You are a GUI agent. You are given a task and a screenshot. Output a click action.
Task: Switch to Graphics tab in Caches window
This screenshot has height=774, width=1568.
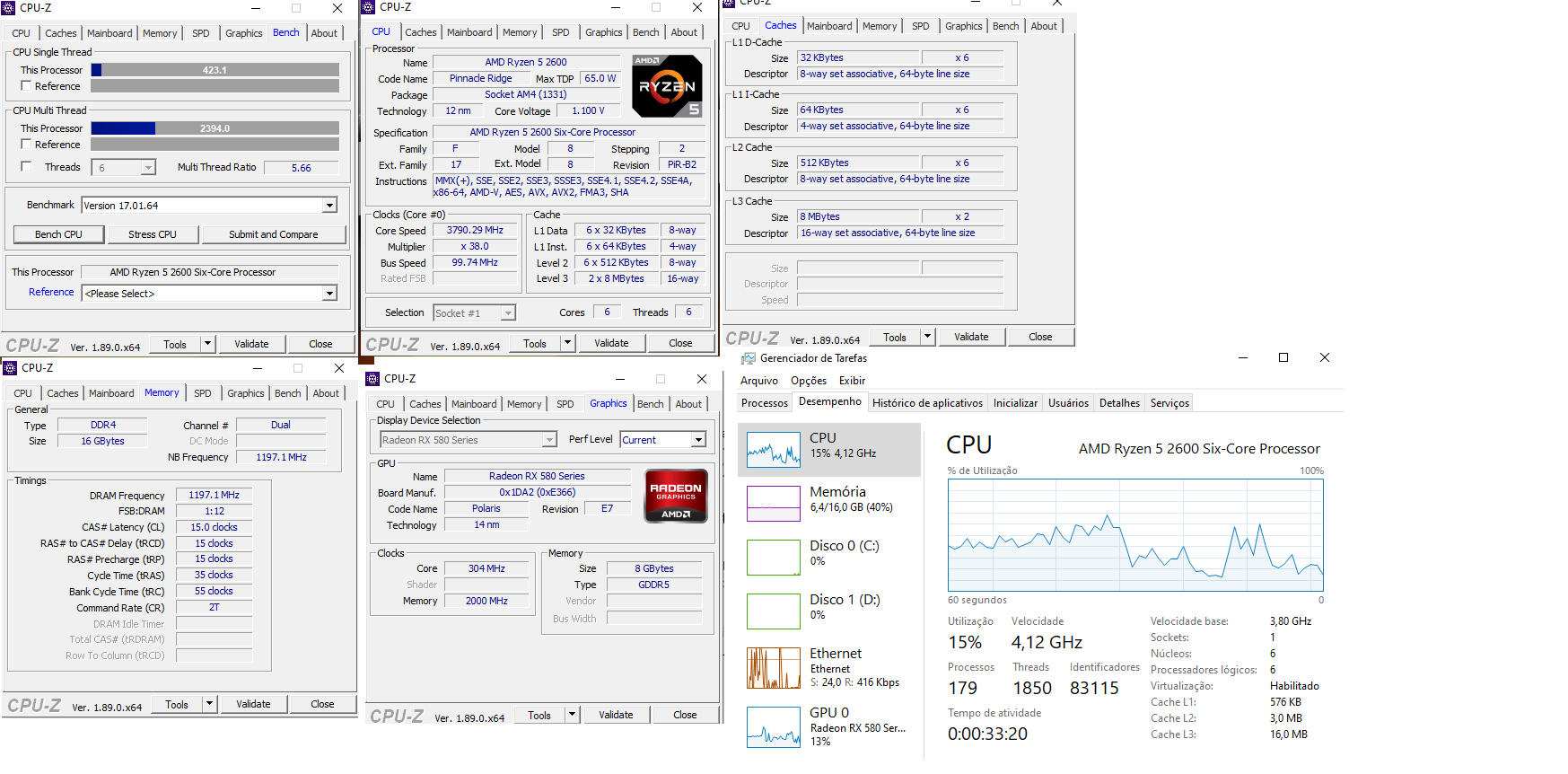pos(964,26)
